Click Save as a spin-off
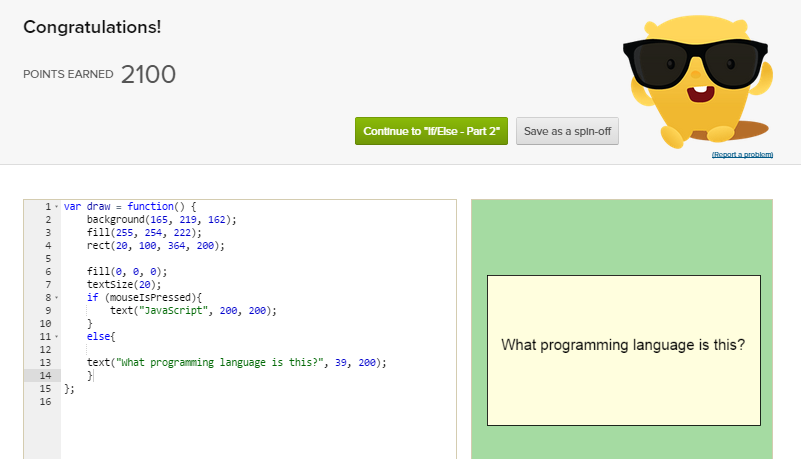Viewport: 801px width, 459px height. [567, 131]
